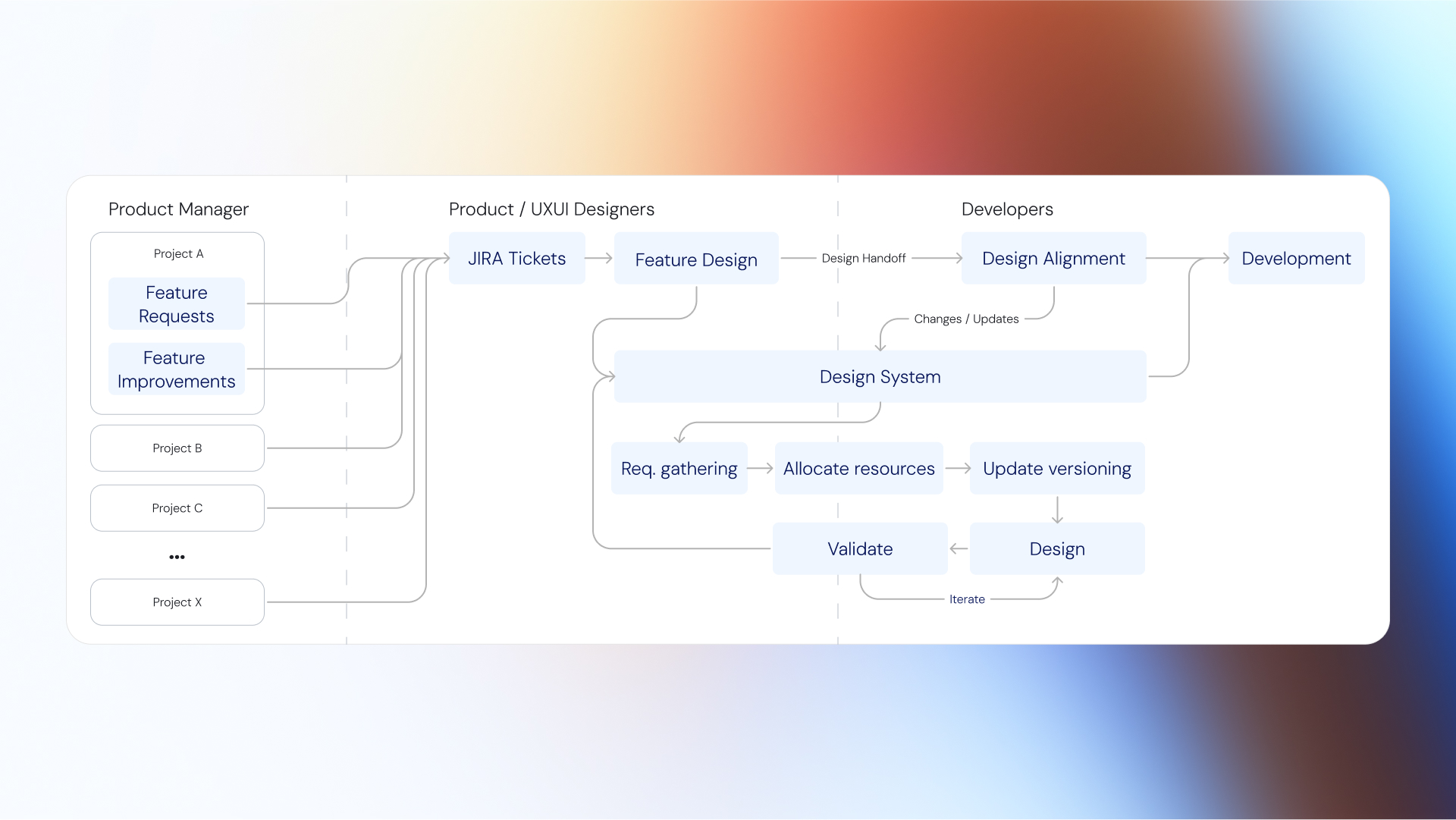Viewport: 1456px width, 820px height.
Task: Select the Feature Improvements card
Action: (x=177, y=369)
